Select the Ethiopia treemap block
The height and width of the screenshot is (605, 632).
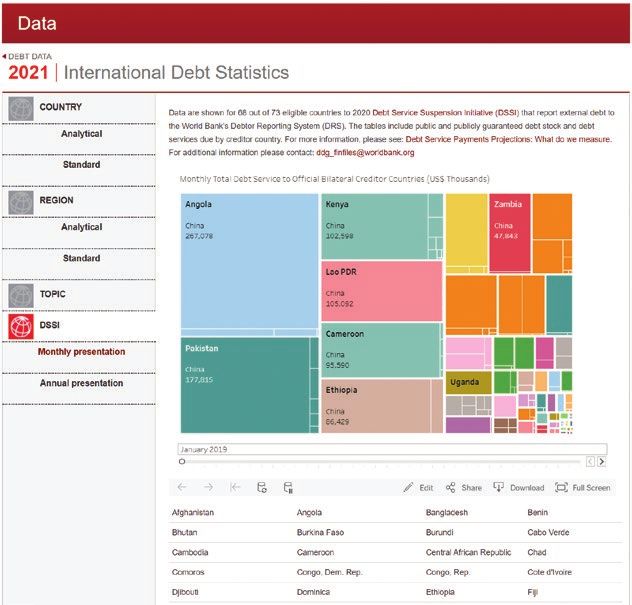click(376, 406)
